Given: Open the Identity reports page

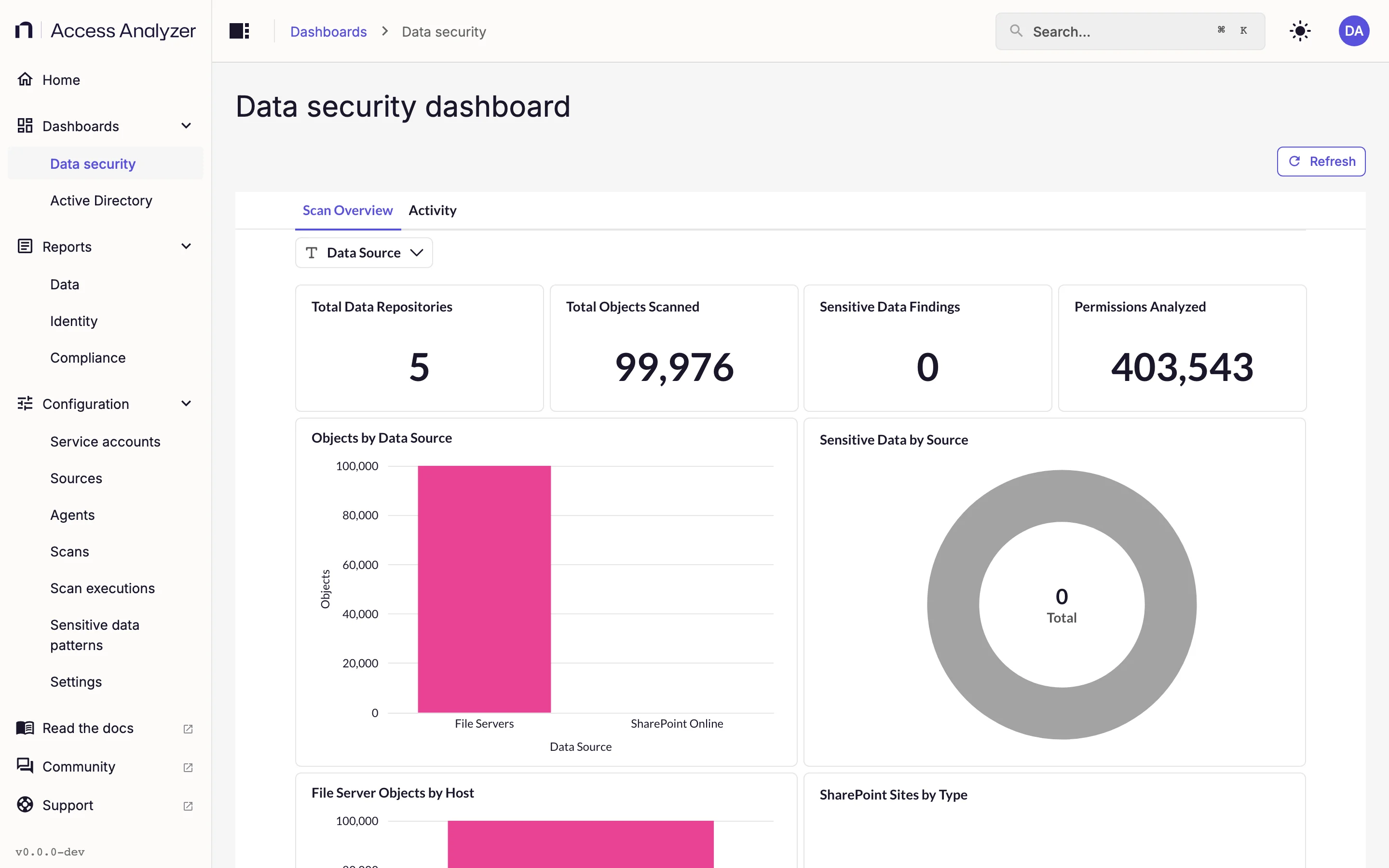Looking at the screenshot, I should click(x=73, y=321).
